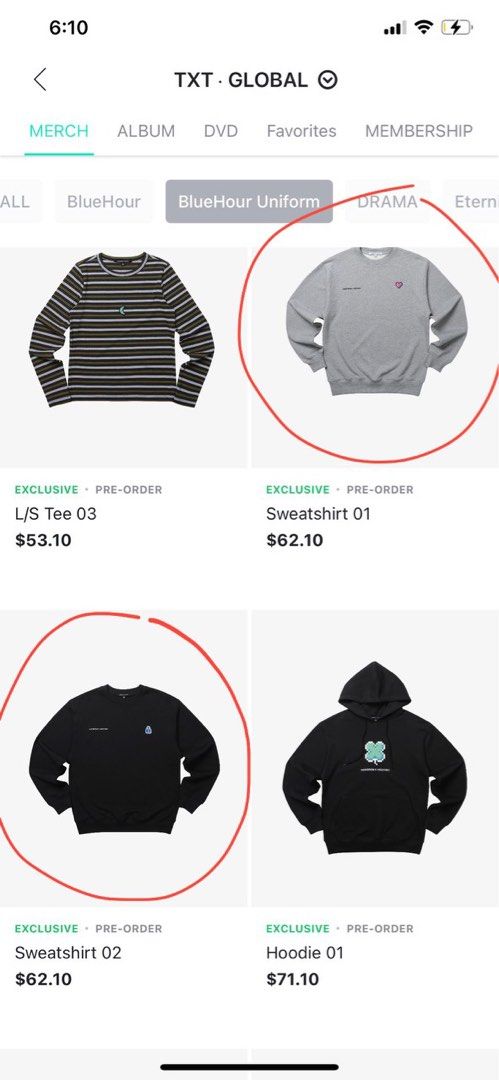499x1080 pixels.
Task: Tap the Wi-Fi status icon
Action: point(425,28)
